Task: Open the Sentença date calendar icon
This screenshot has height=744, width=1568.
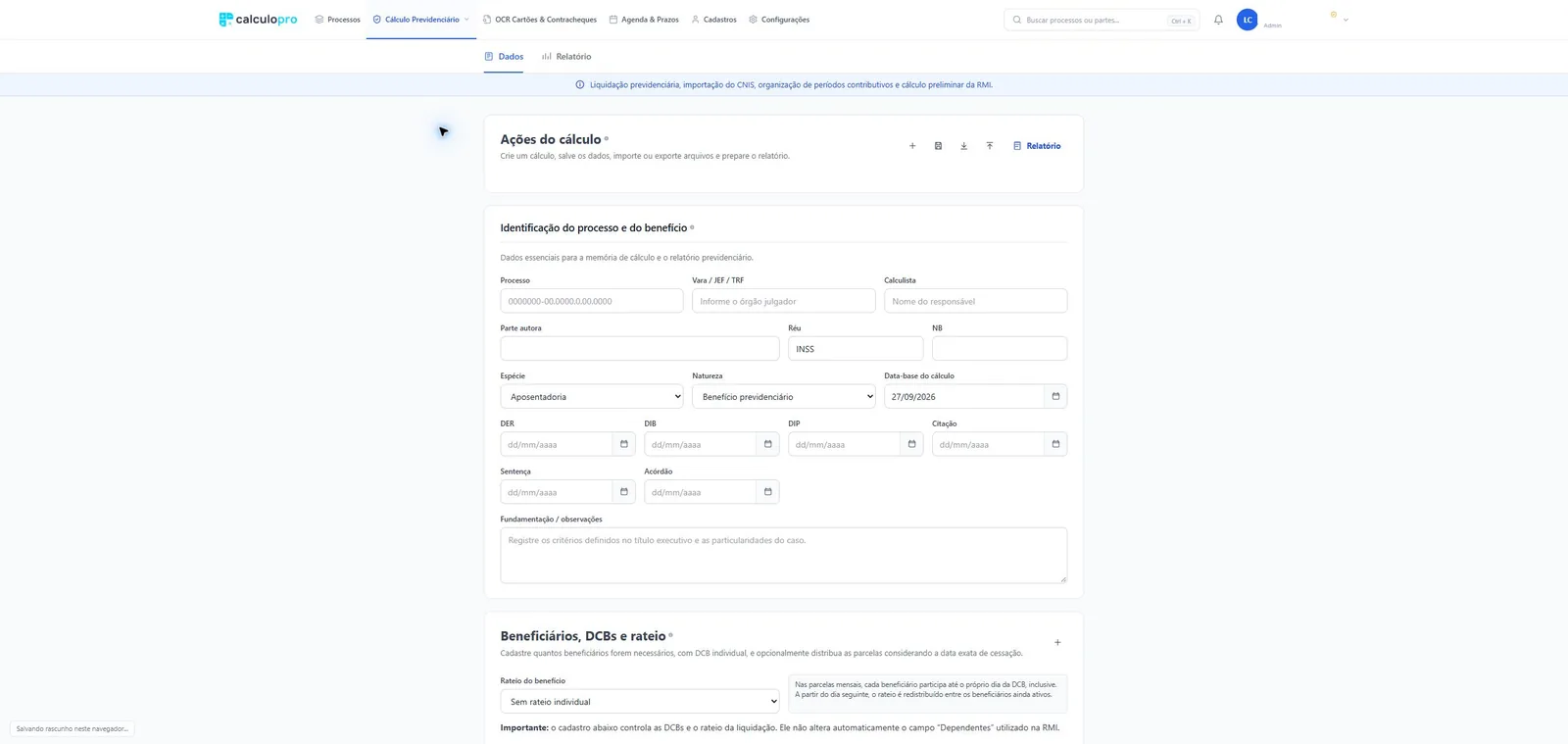Action: 623,492
